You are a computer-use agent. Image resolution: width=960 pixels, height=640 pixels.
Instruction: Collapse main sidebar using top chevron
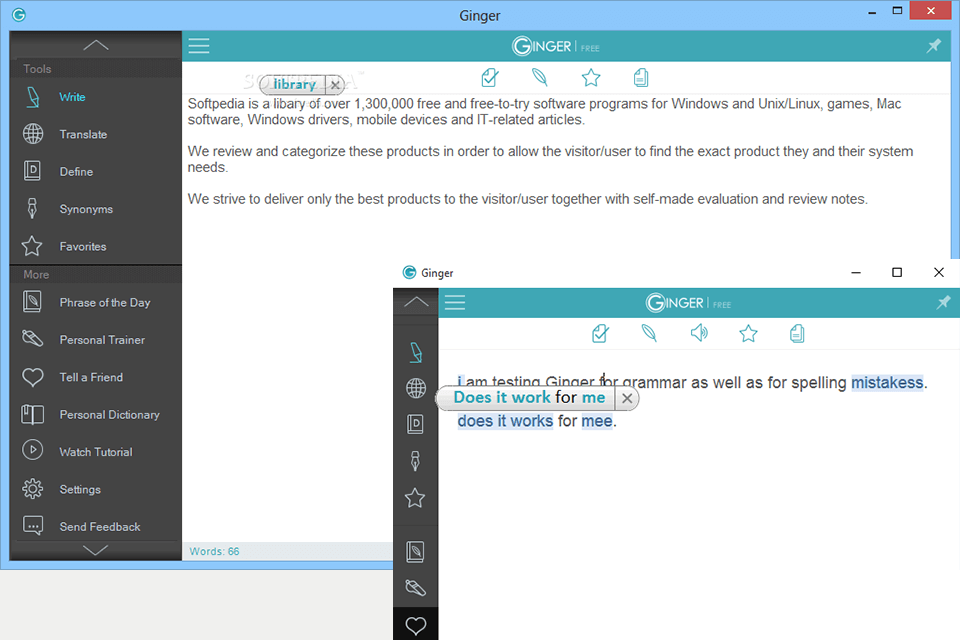[96, 45]
